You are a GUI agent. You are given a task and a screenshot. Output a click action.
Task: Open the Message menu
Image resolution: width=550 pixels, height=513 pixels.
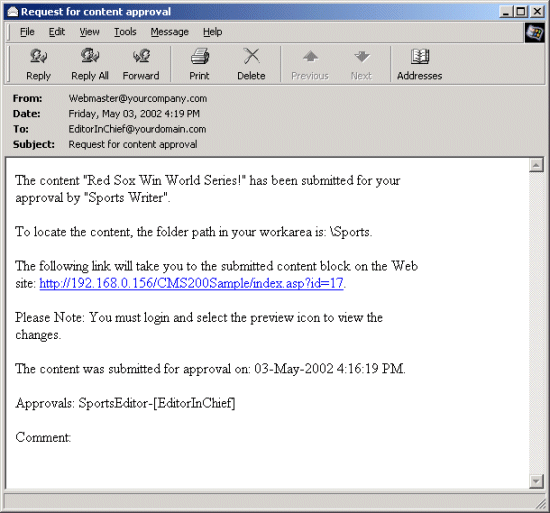[170, 32]
